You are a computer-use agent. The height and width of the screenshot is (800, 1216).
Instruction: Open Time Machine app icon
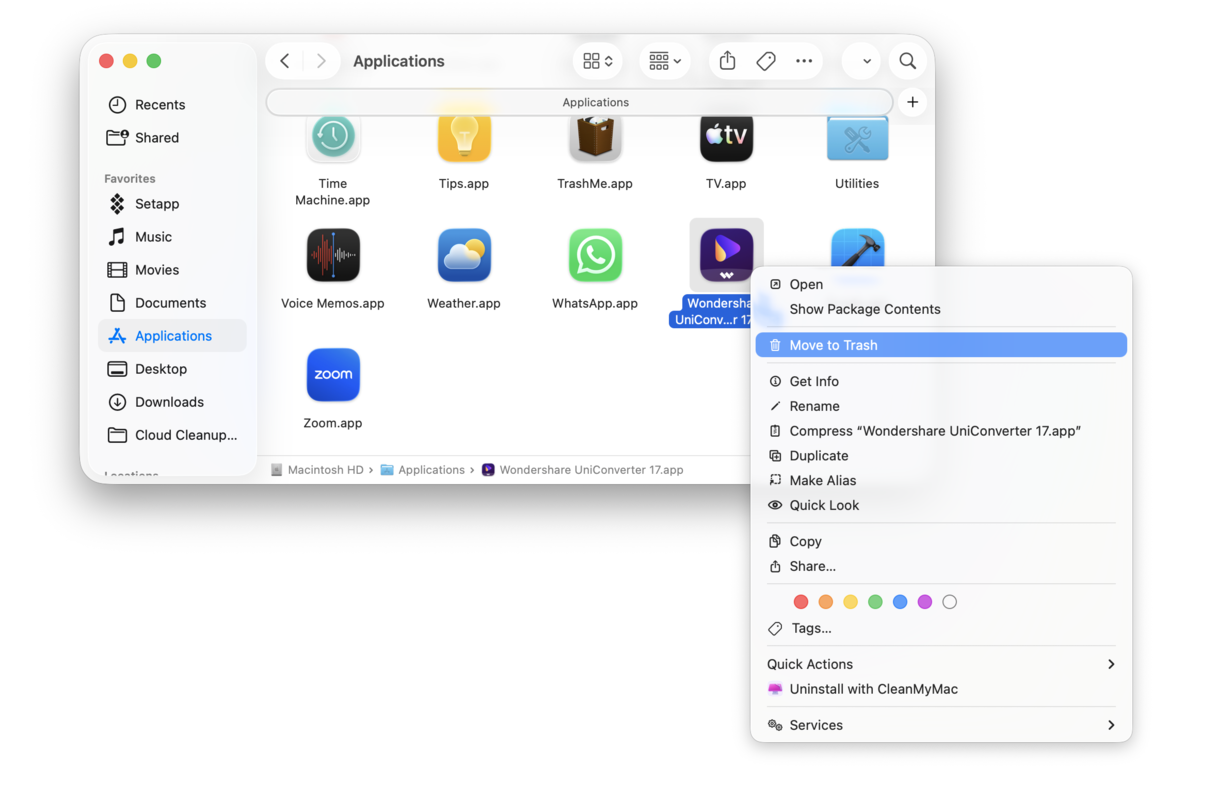333,137
